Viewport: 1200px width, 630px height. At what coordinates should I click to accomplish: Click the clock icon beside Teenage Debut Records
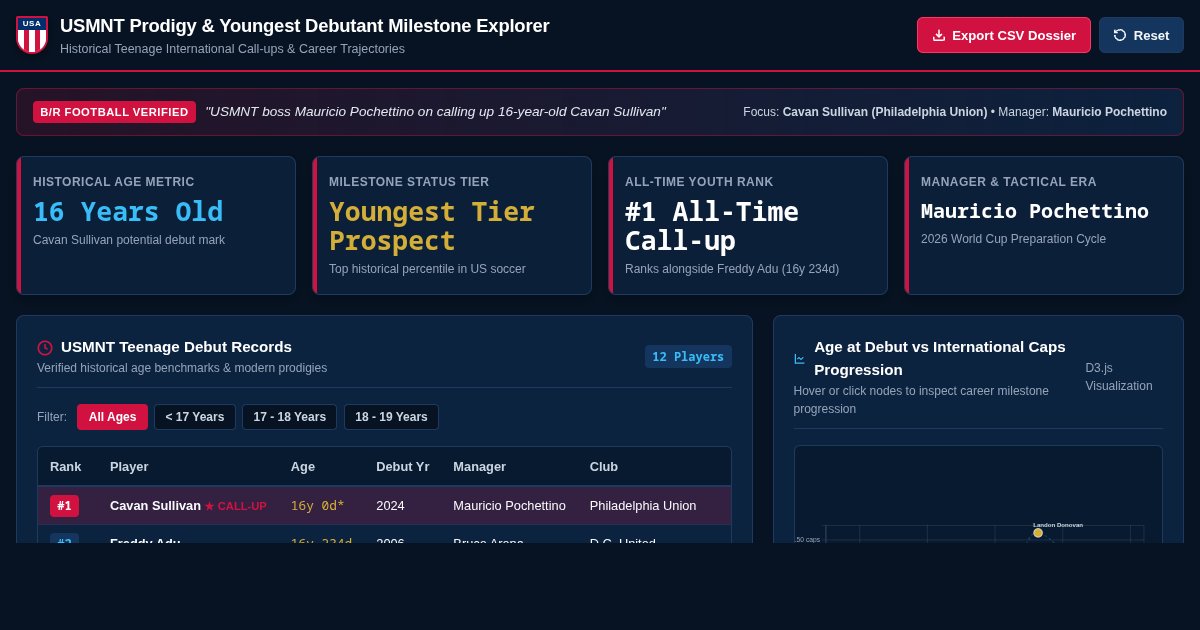click(45, 348)
